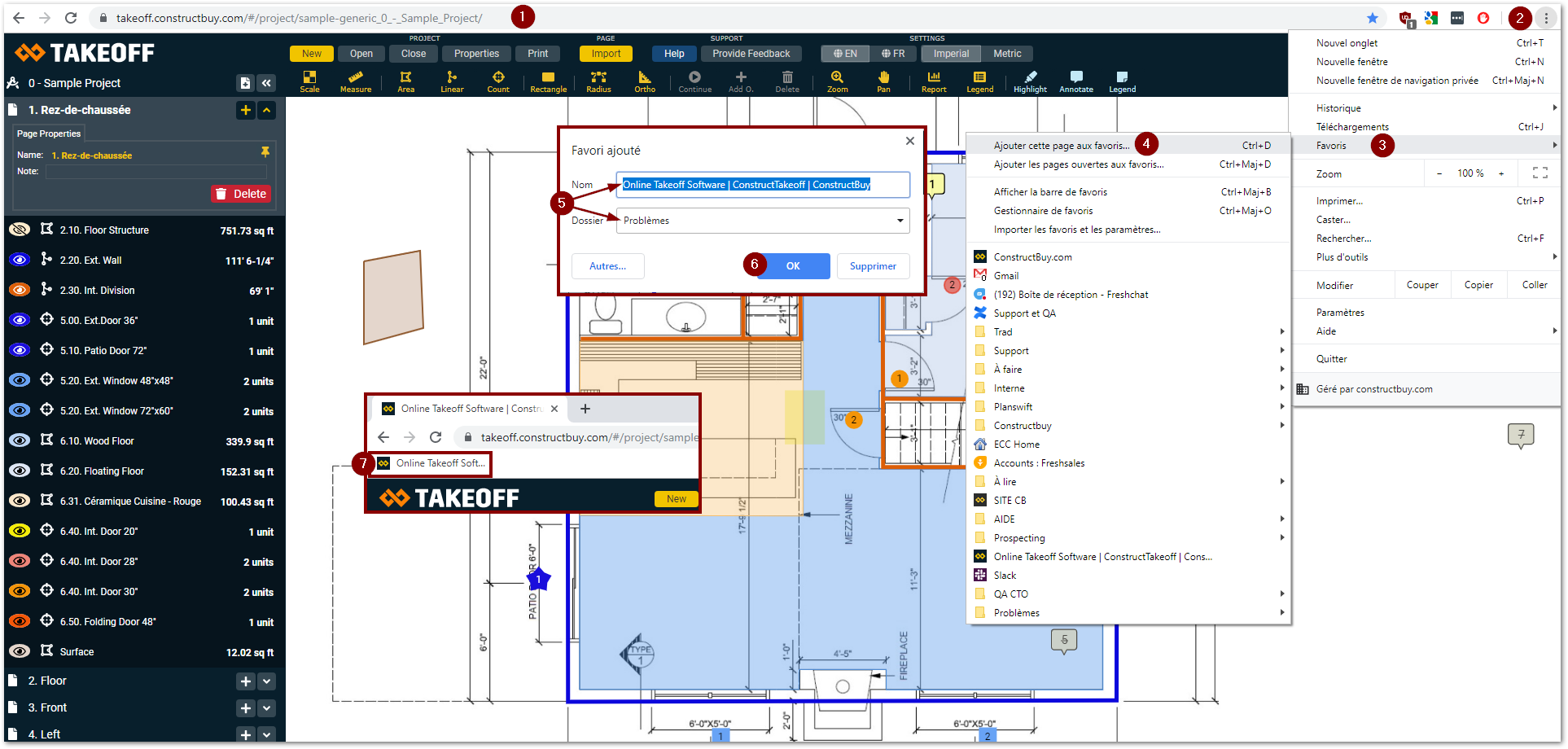This screenshot has height=749, width=1568.
Task: Click 'Ajouter cette page aux favoris...' menu entry
Action: point(1061,146)
